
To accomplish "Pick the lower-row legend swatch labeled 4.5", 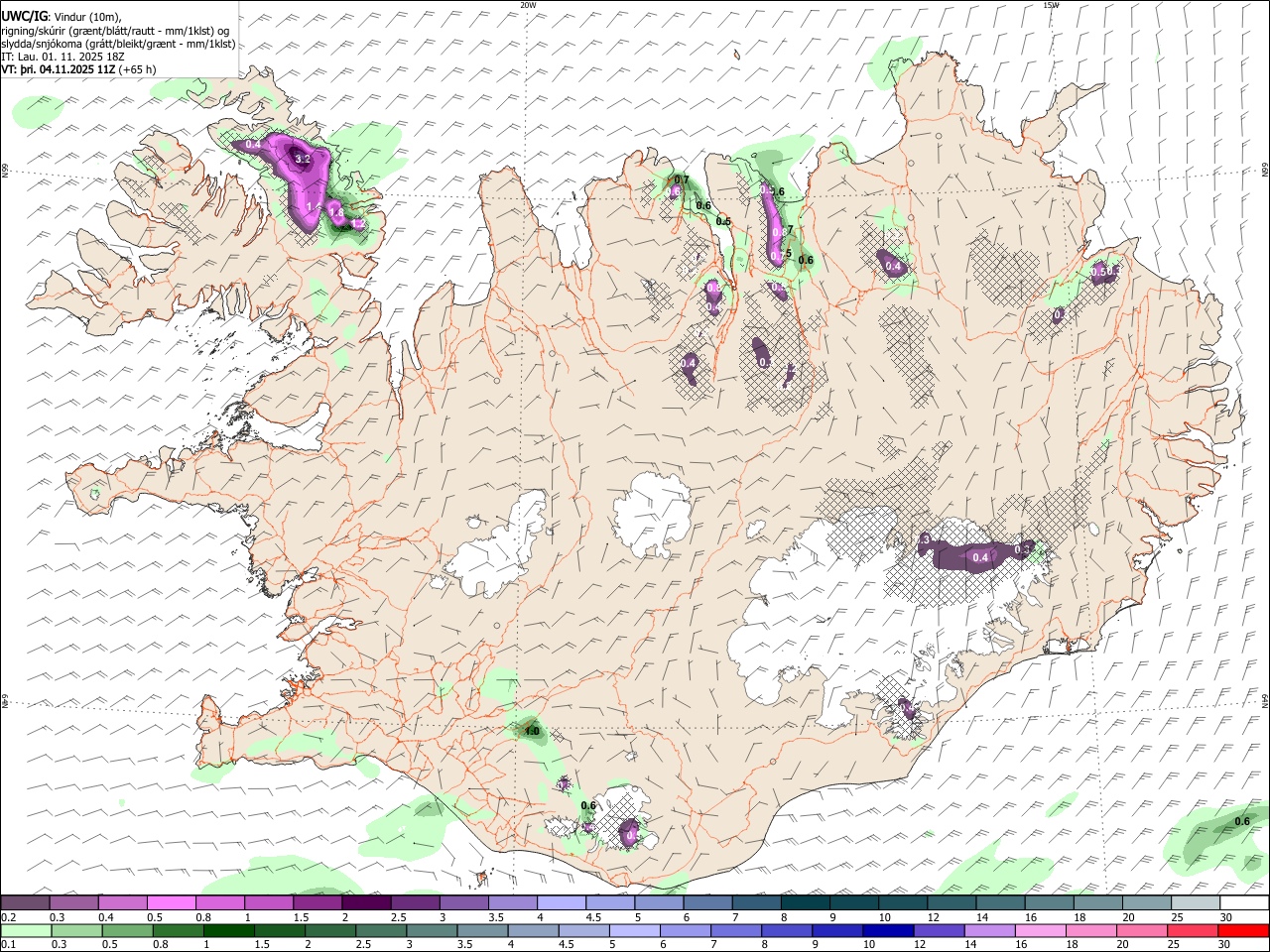I will click(x=583, y=930).
